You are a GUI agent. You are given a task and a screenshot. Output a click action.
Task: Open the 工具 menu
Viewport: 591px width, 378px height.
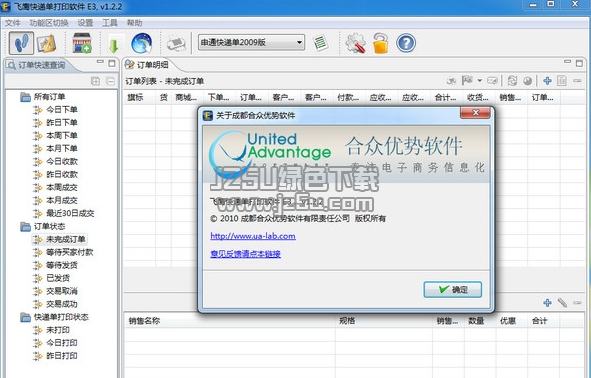pyautogui.click(x=110, y=23)
